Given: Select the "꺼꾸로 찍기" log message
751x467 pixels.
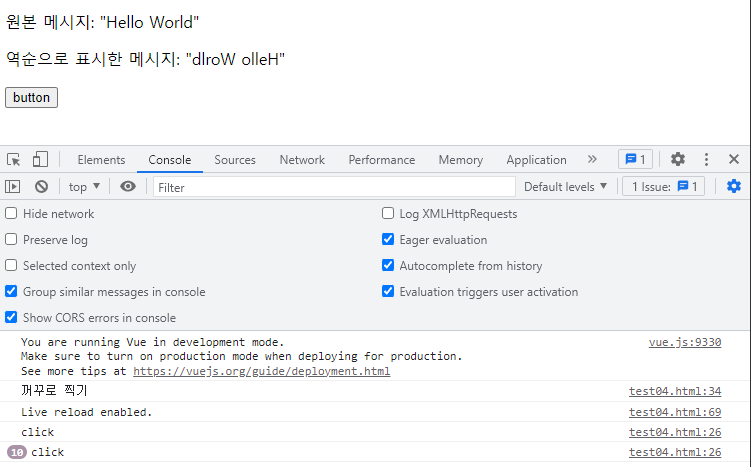Looking at the screenshot, I should pyautogui.click(x=54, y=391).
